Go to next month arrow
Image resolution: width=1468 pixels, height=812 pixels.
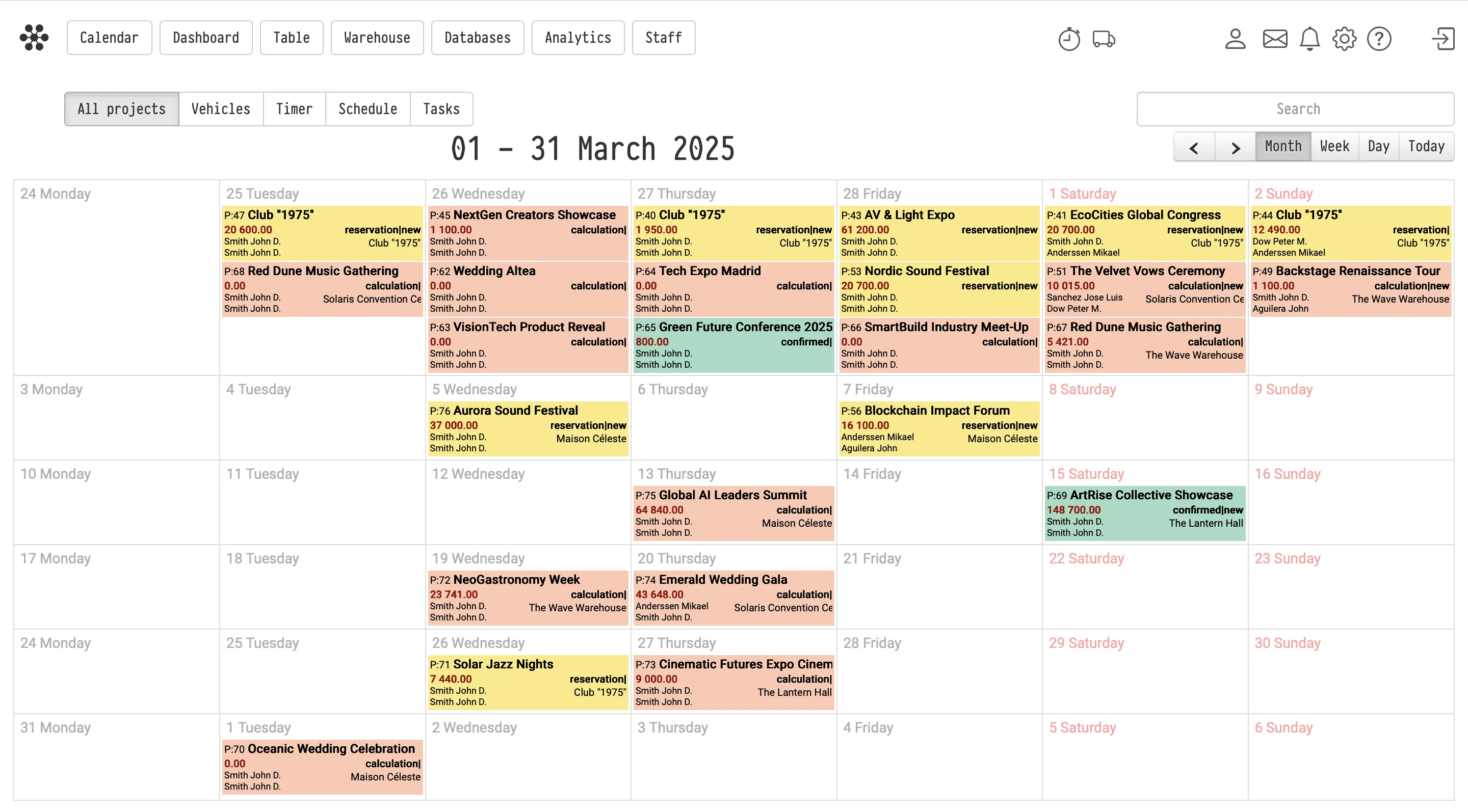click(x=1235, y=148)
